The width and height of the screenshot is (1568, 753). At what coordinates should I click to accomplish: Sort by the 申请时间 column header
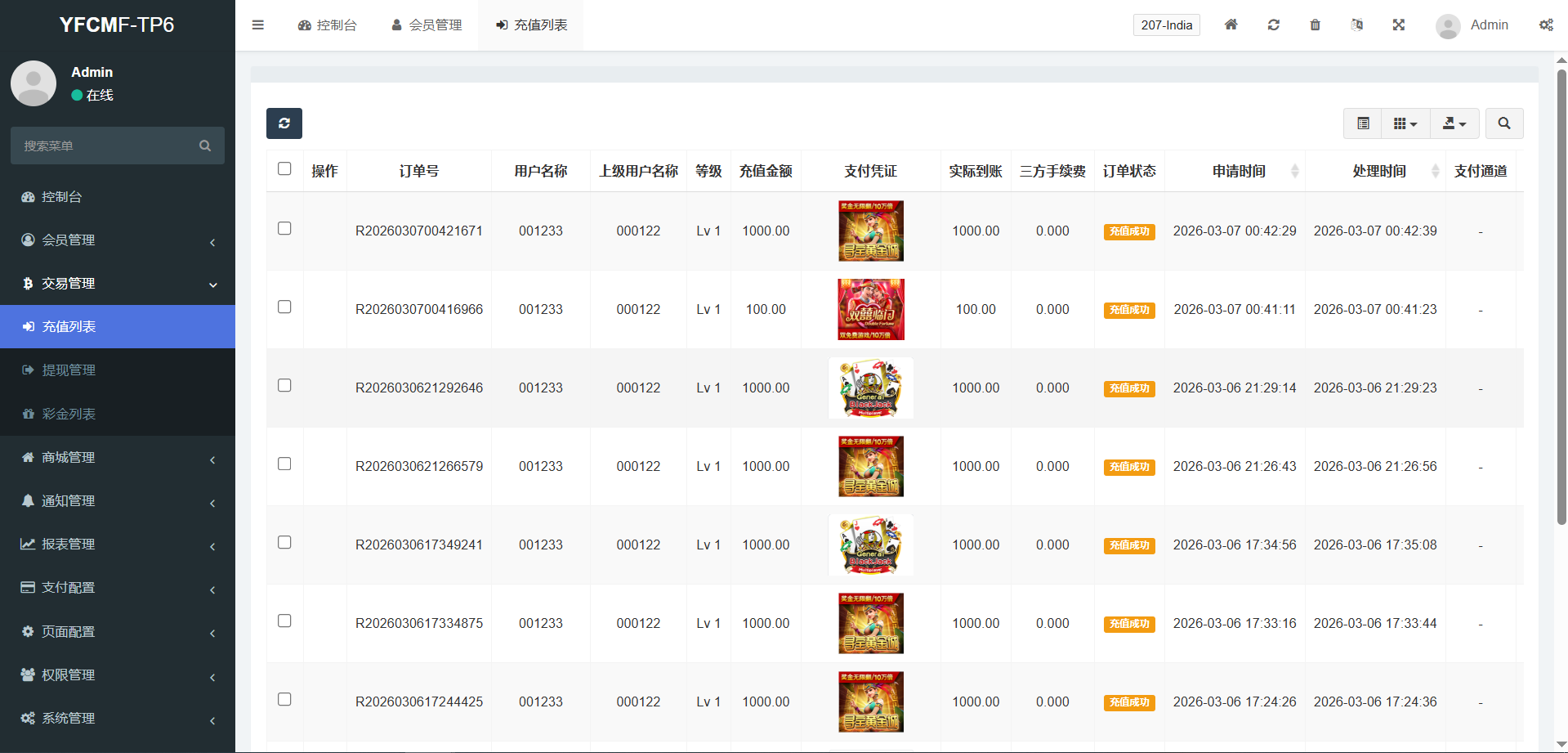click(1239, 171)
